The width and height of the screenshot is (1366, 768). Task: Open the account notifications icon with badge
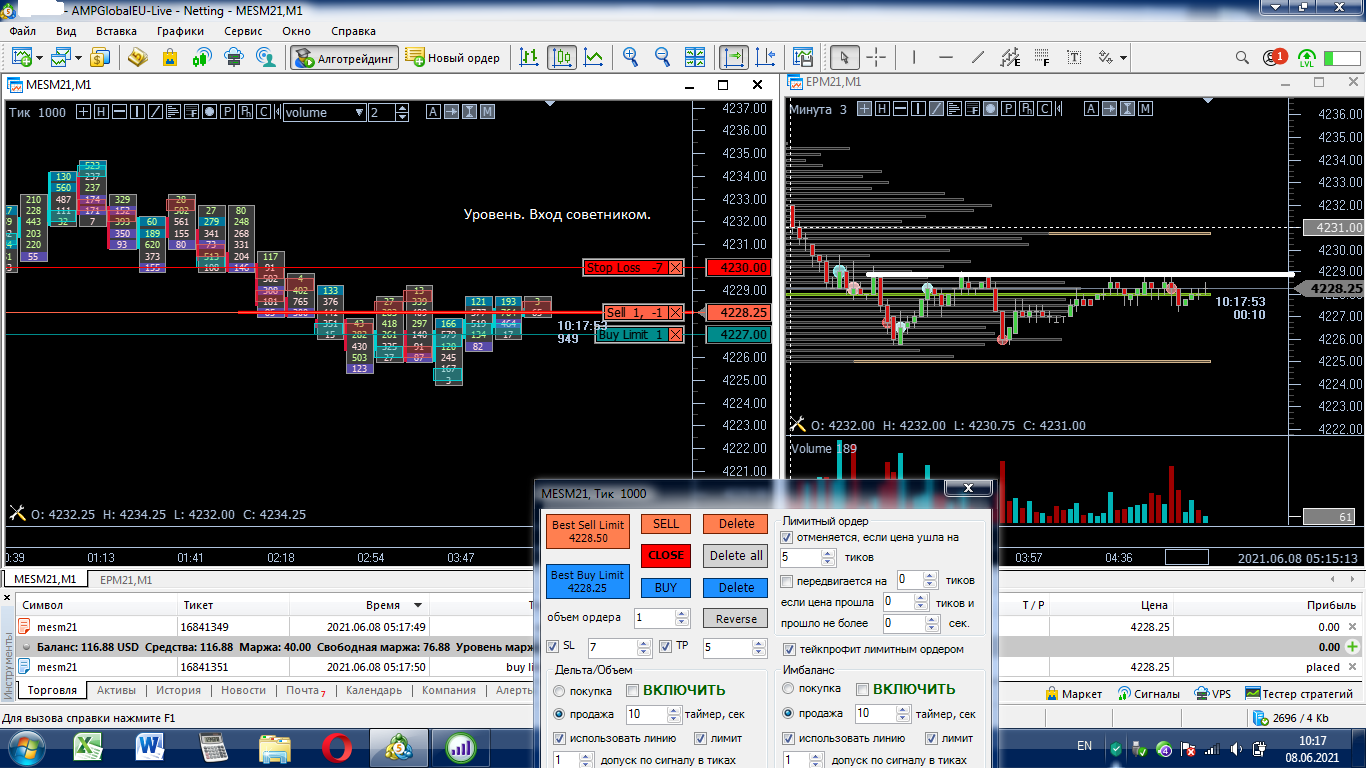(x=1275, y=57)
